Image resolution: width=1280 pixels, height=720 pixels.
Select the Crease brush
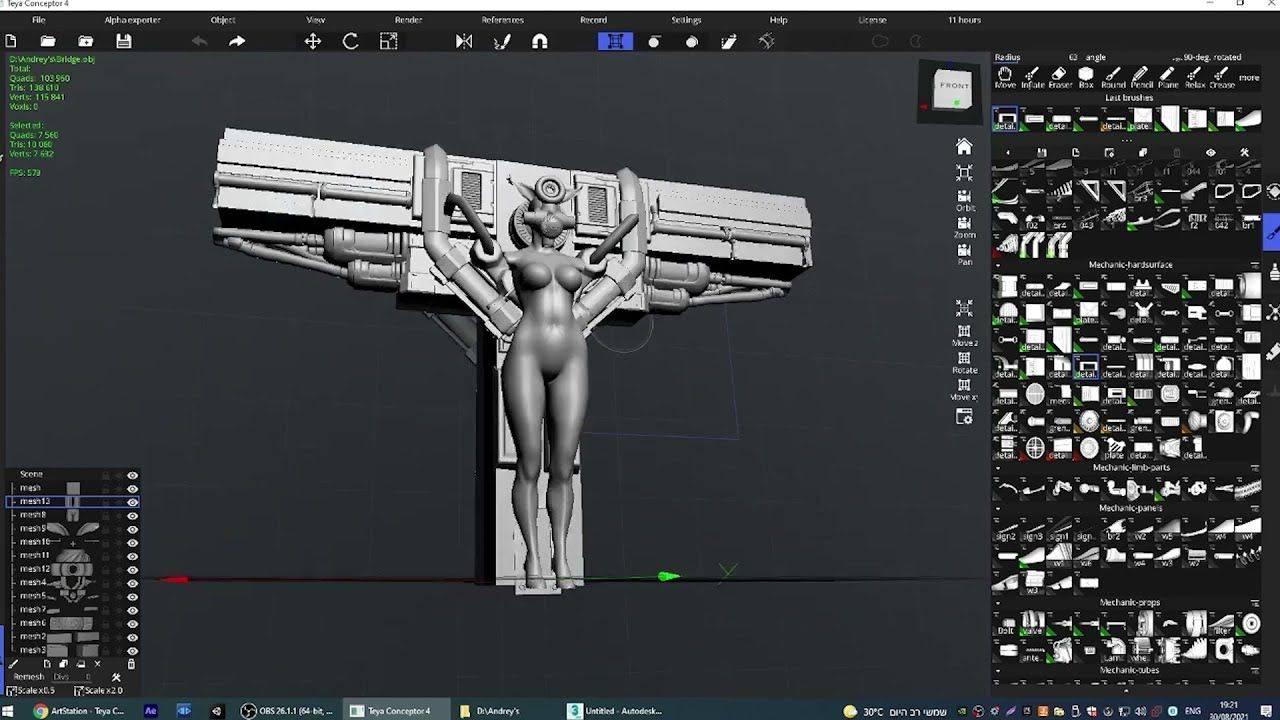[1221, 77]
